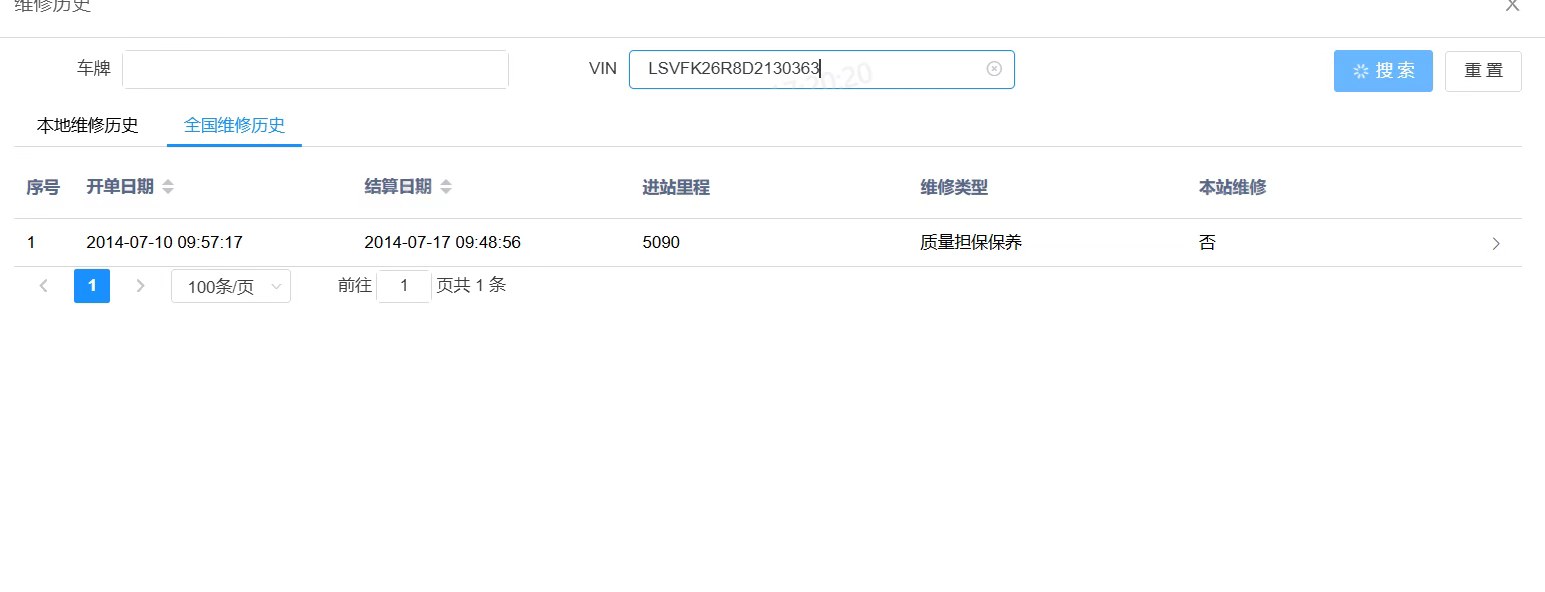1545x592 pixels.
Task: Select the 全国维修历史 tab
Action: (x=234, y=126)
